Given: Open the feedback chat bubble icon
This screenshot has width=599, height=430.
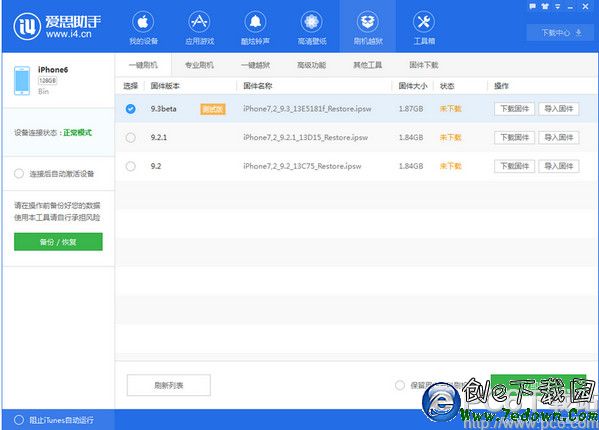Looking at the screenshot, I should (533, 6).
